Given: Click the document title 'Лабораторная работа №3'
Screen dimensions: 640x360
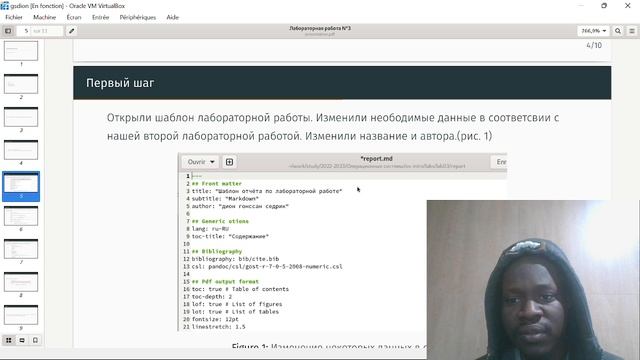Looking at the screenshot, I should click(320, 28).
